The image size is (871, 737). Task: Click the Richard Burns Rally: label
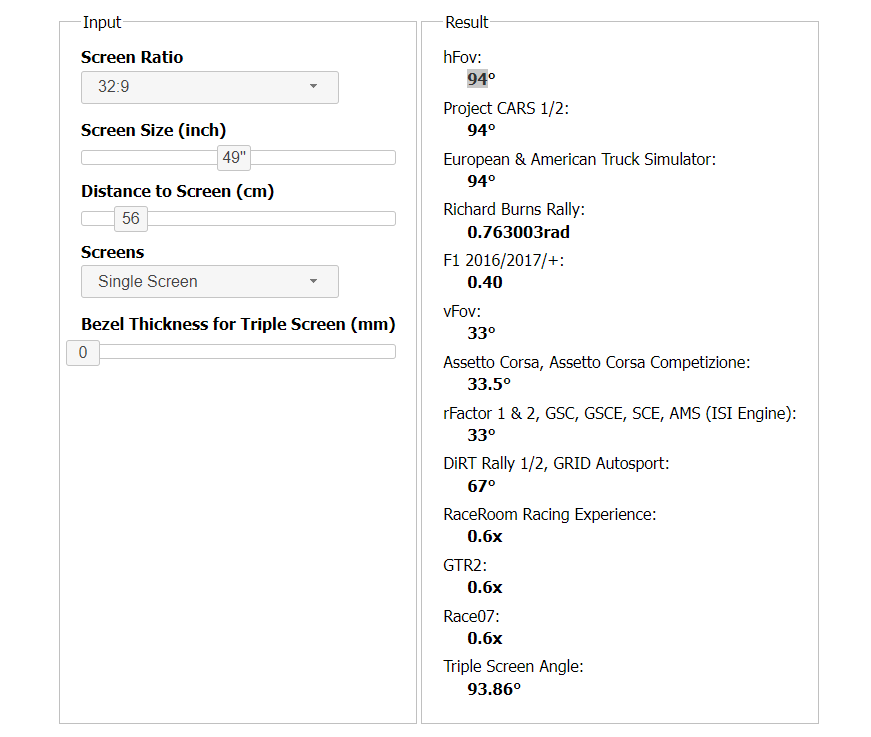[514, 210]
